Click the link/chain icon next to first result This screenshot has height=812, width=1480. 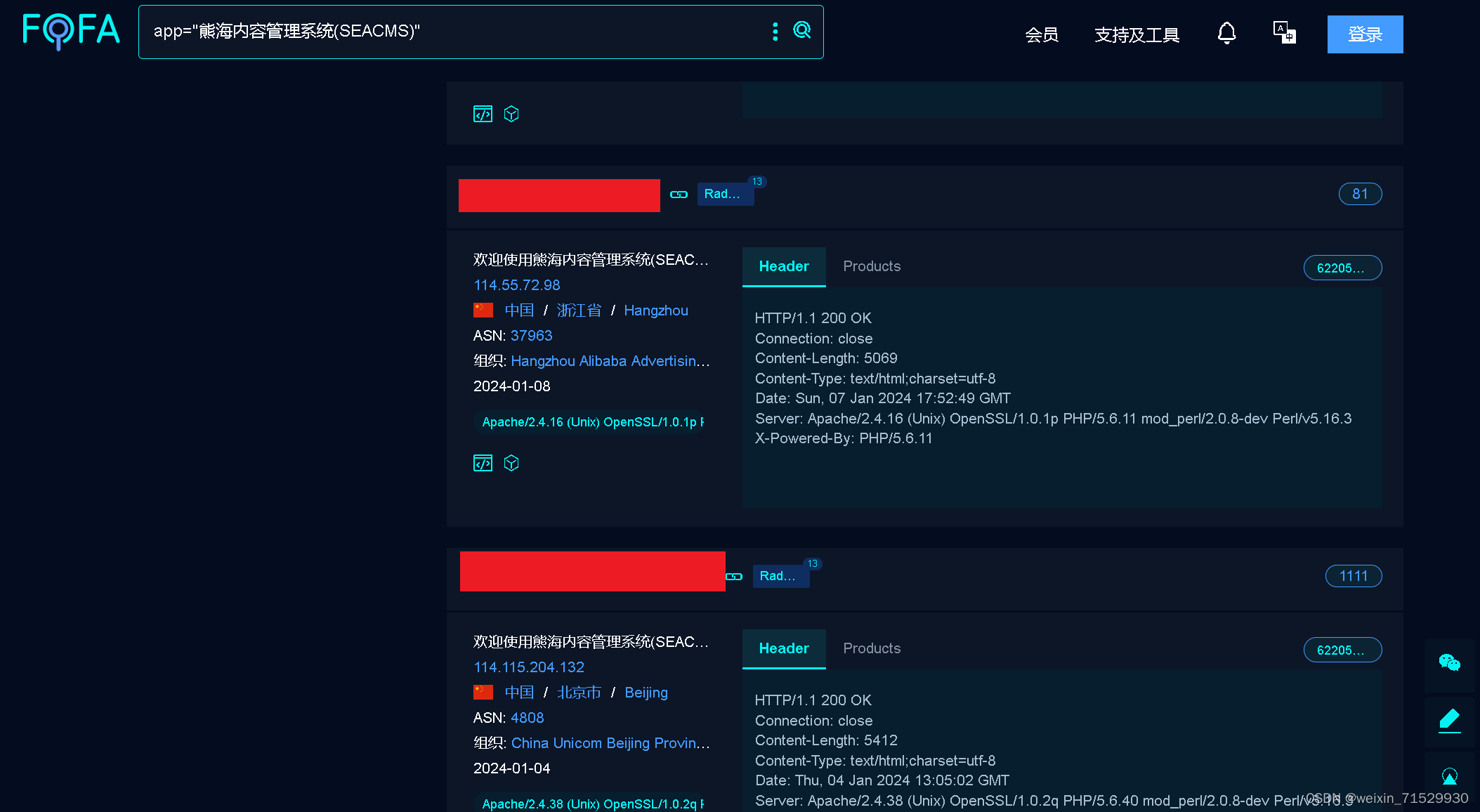pos(679,193)
